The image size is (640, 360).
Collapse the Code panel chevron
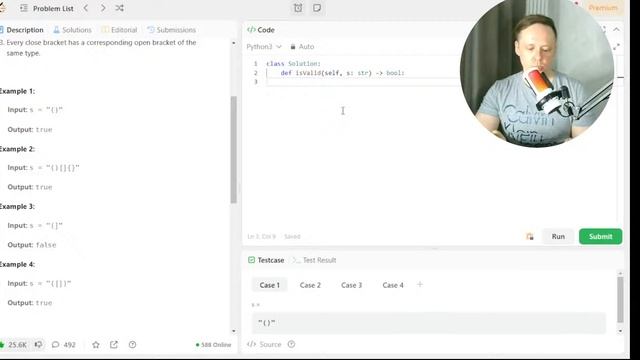click(x=616, y=29)
